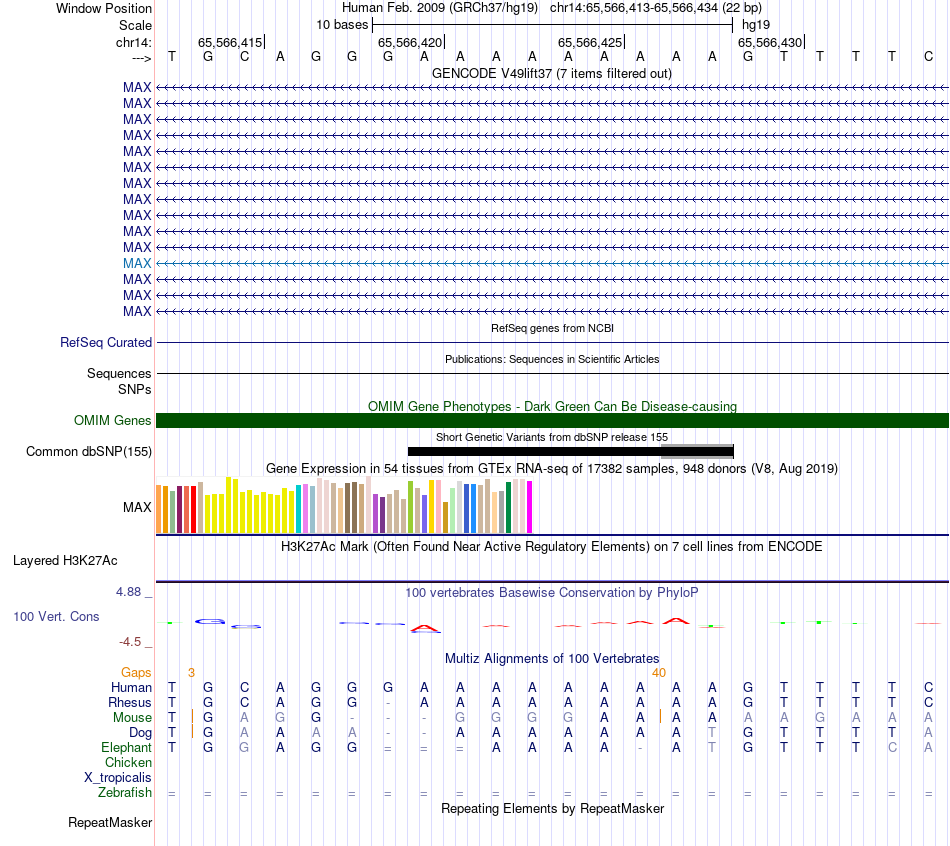Click the chr14: base position label

pyautogui.click(x=133, y=42)
